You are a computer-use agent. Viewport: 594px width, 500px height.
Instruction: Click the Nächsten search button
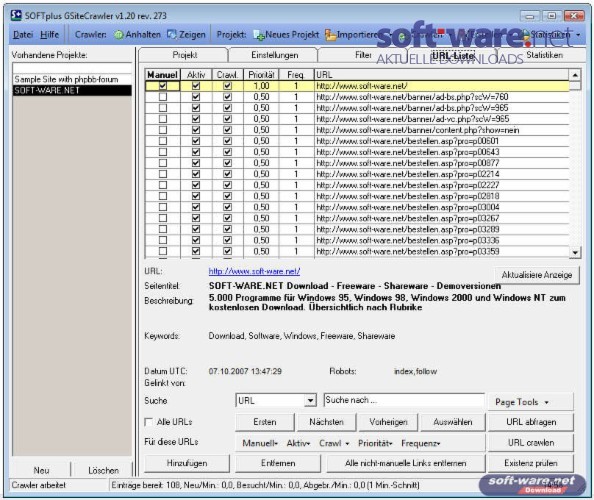coord(326,422)
